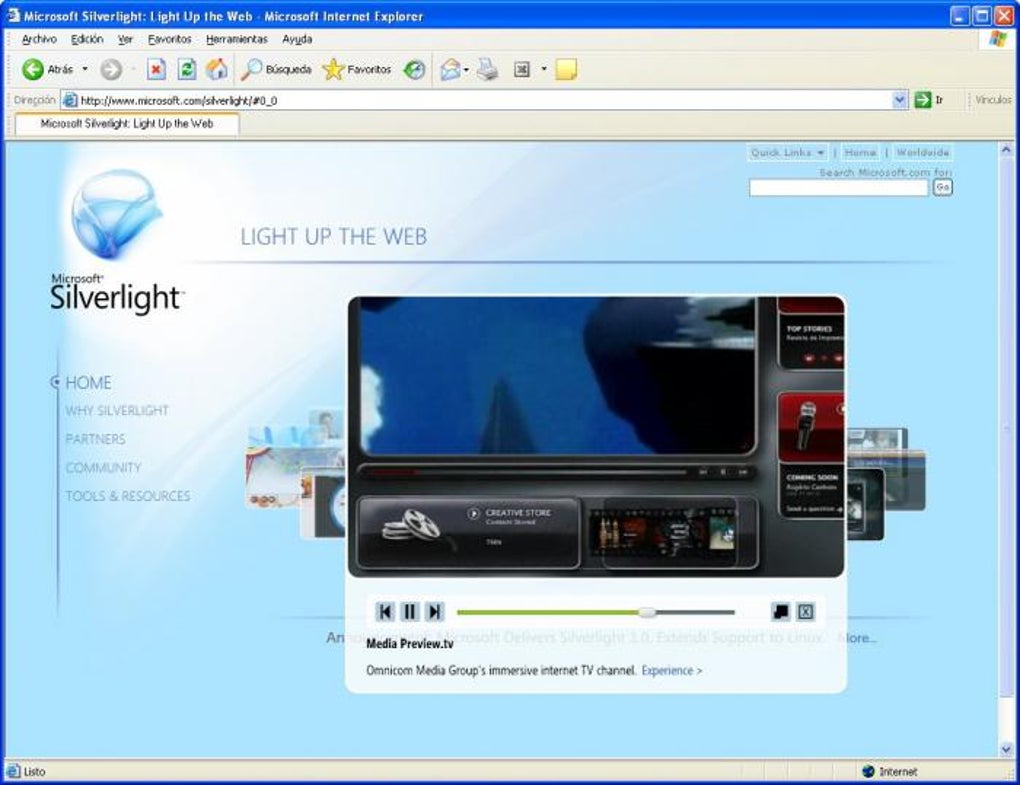
Task: Click the yellow note toolbar icon
Action: (x=566, y=69)
